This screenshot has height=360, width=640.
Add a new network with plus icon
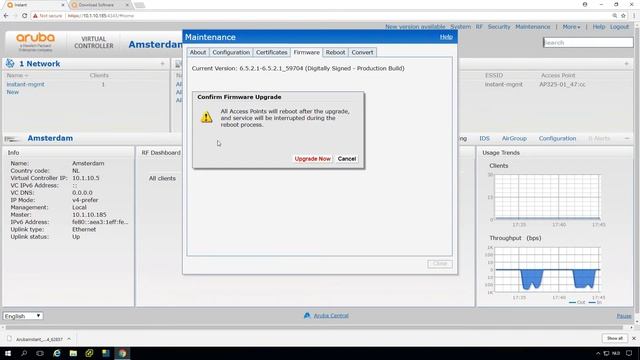[x=162, y=64]
